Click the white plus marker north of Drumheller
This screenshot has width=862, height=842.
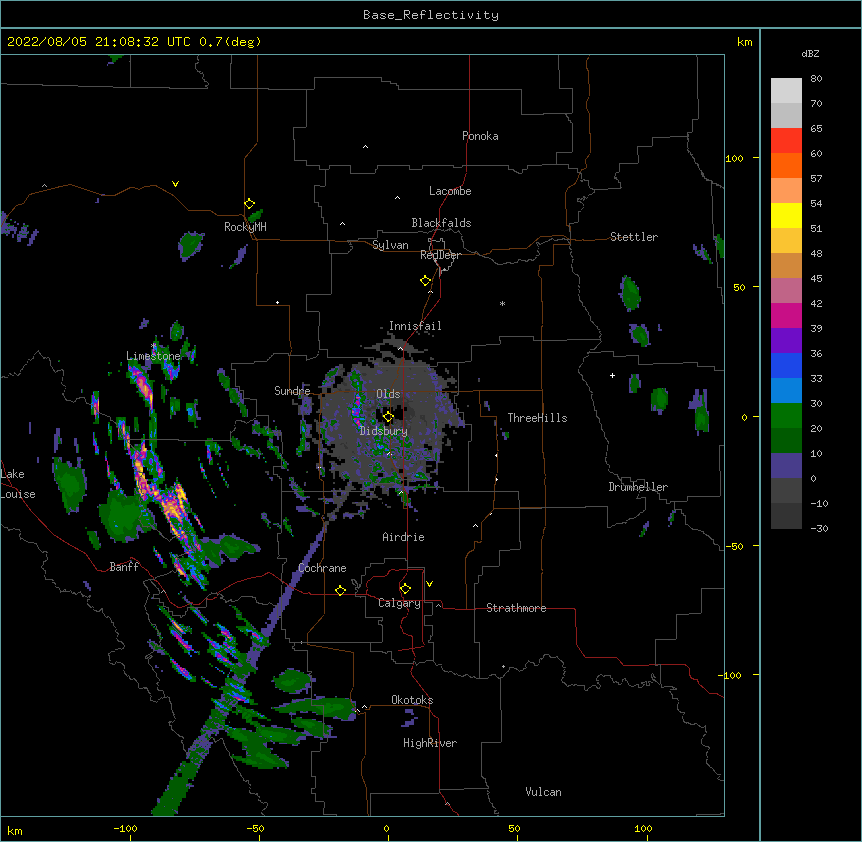pos(612,375)
